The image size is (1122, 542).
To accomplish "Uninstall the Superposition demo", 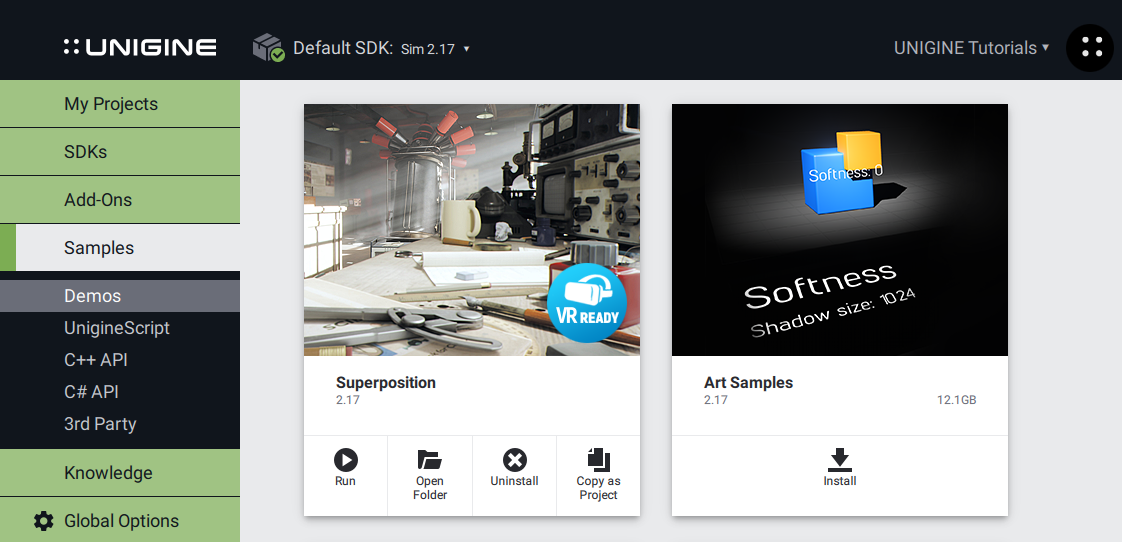I will pyautogui.click(x=514, y=468).
